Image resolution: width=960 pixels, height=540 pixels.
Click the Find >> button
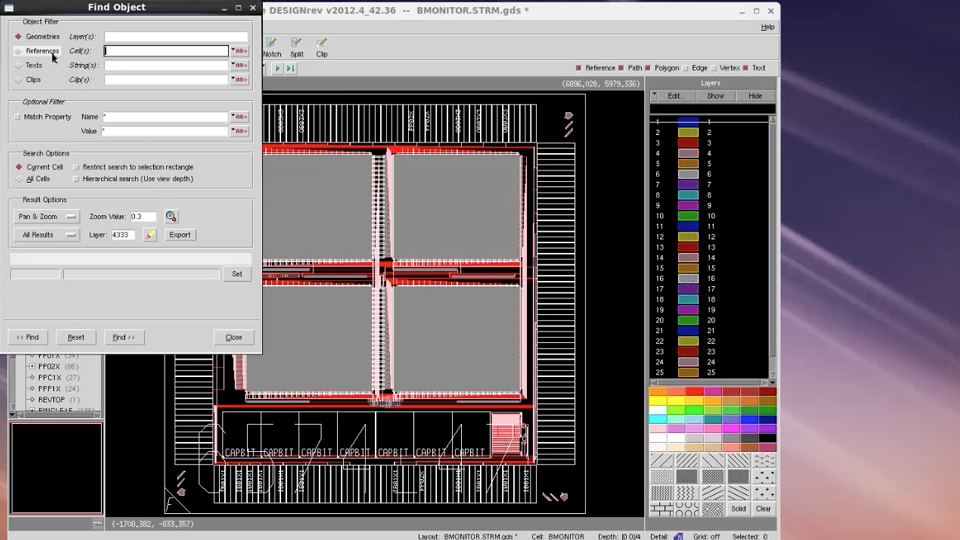pos(124,337)
